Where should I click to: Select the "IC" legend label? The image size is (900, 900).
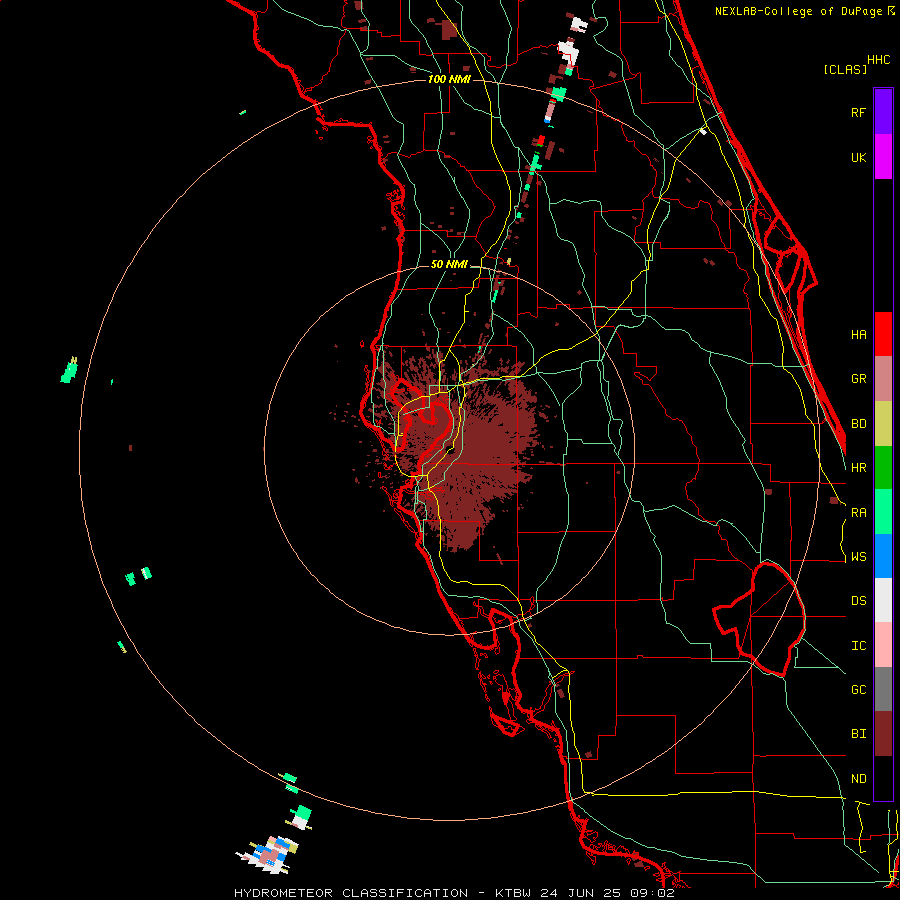pos(858,646)
